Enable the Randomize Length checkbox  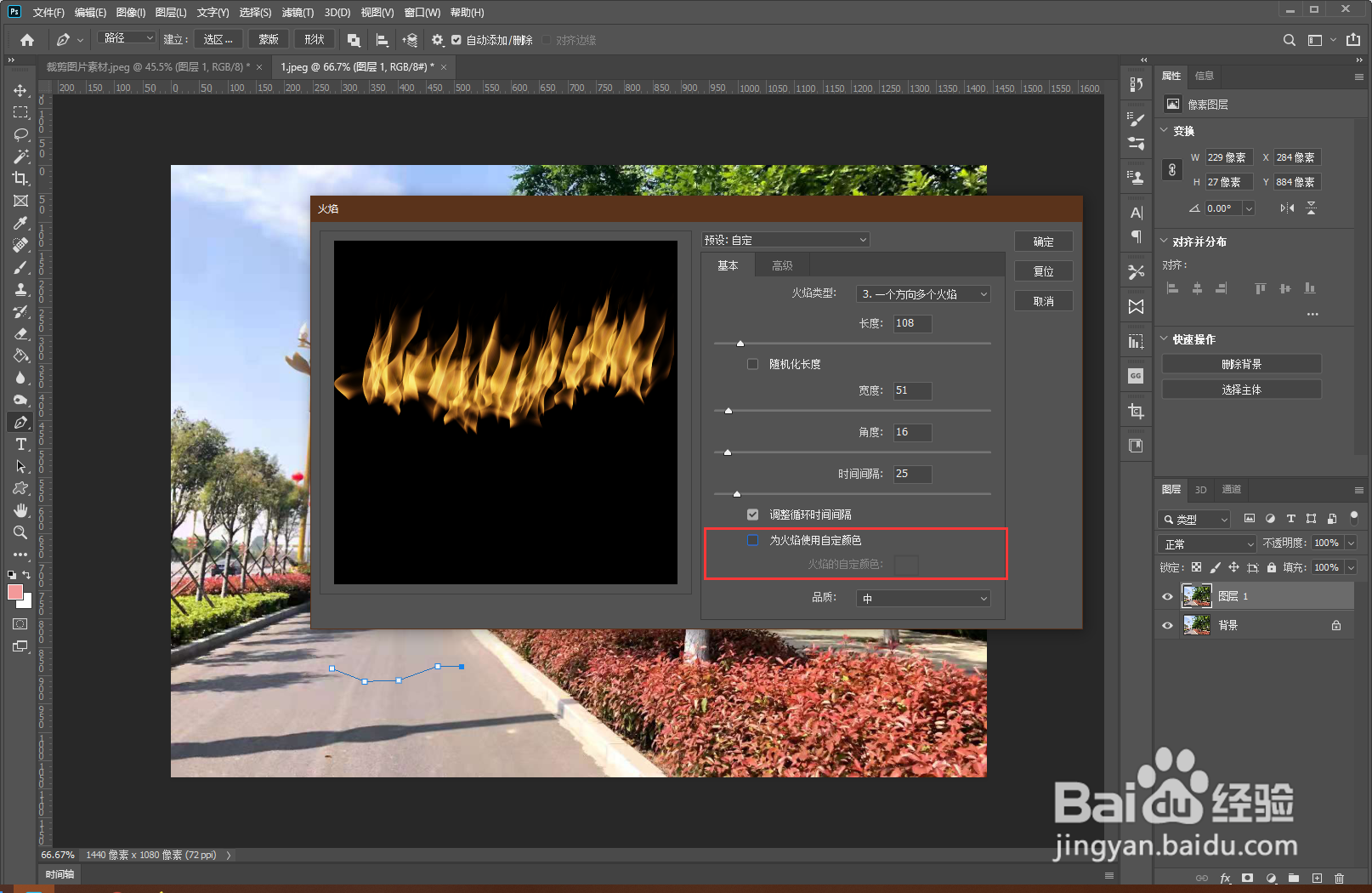752,364
